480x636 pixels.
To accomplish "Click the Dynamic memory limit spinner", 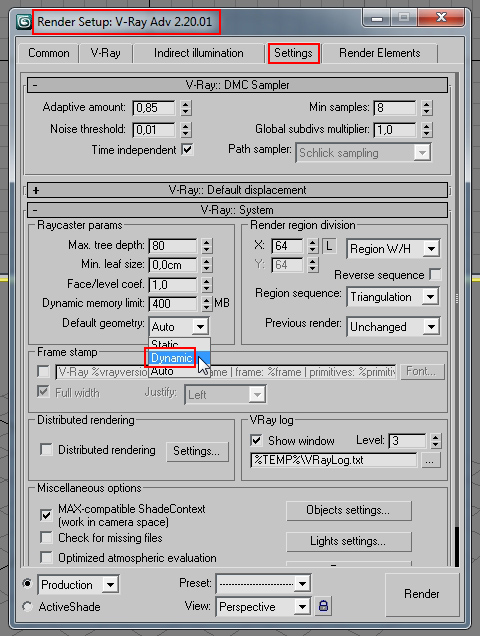I will 207,303.
